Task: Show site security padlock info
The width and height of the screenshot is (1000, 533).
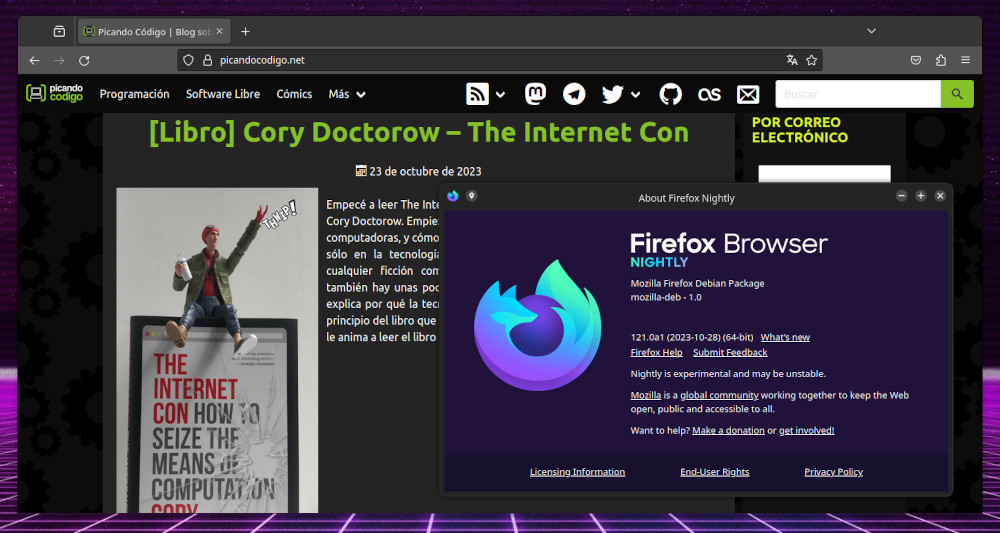Action: 207,61
